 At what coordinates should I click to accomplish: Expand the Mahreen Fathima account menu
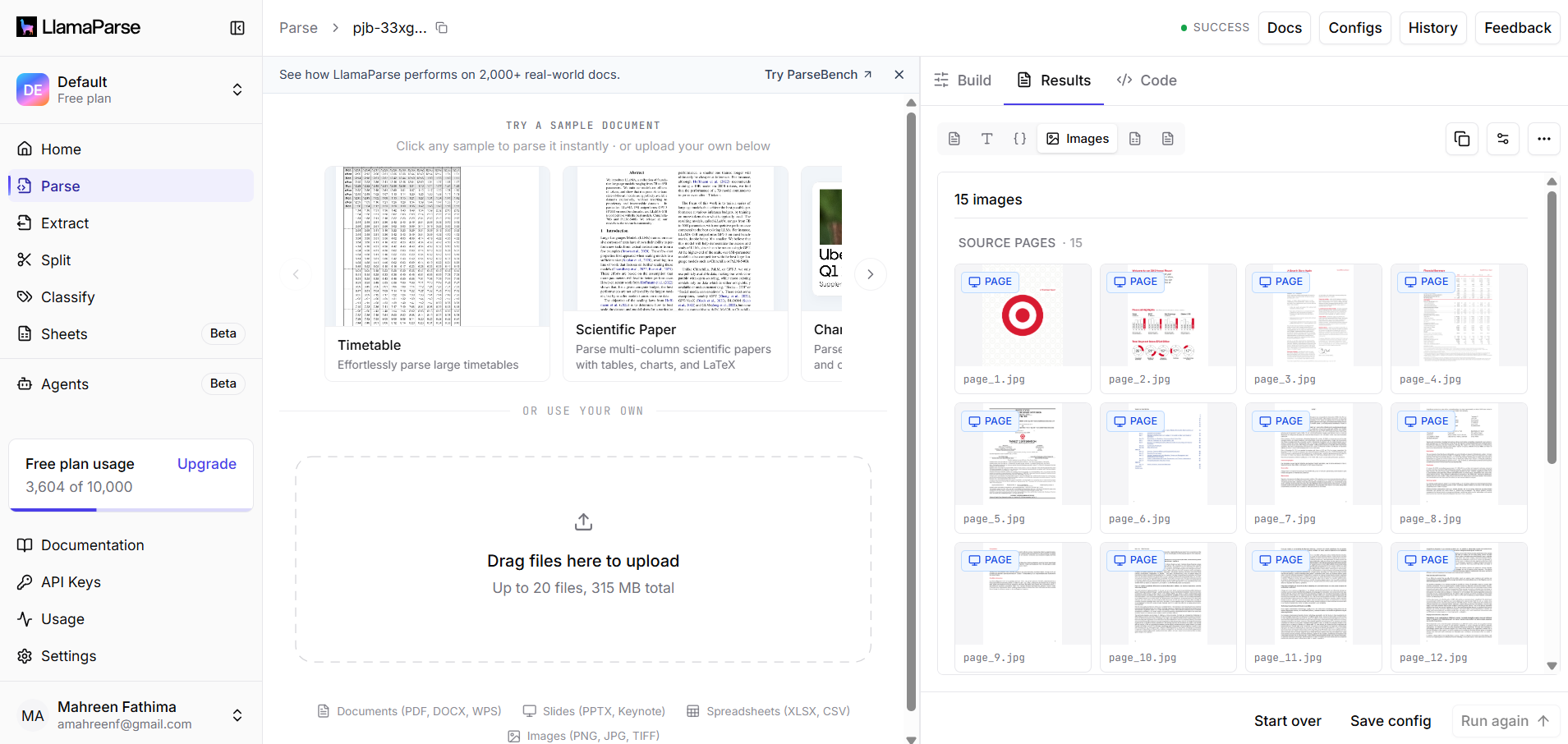(x=131, y=715)
